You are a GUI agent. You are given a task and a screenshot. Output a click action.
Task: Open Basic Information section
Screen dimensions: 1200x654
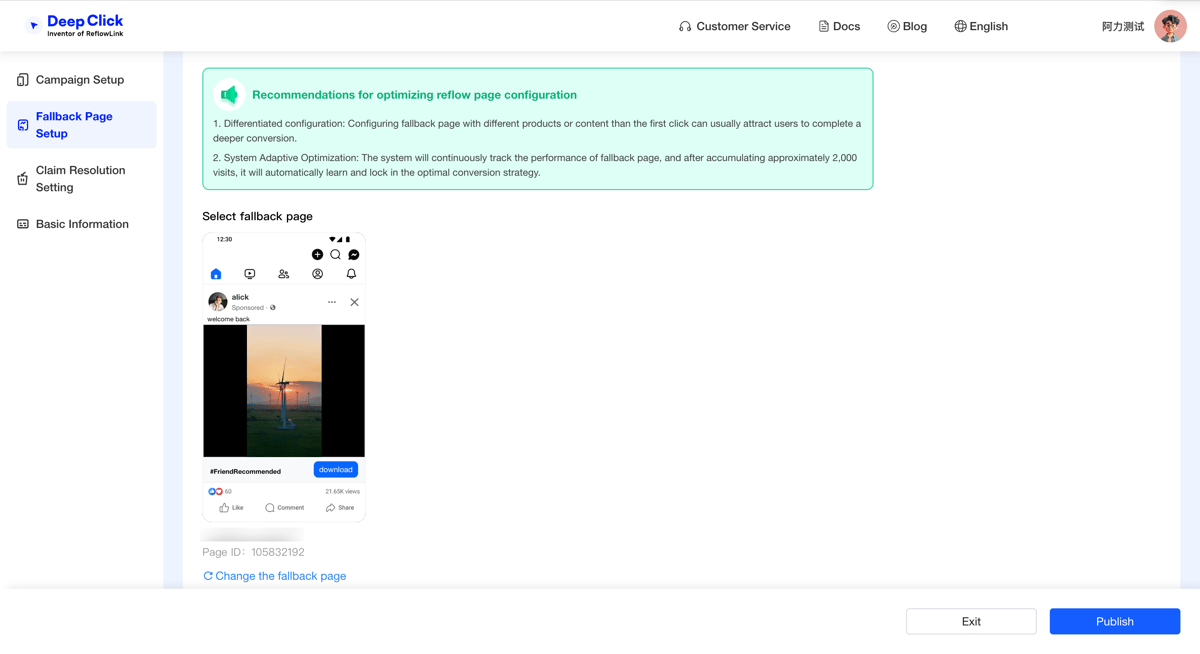[x=81, y=224]
